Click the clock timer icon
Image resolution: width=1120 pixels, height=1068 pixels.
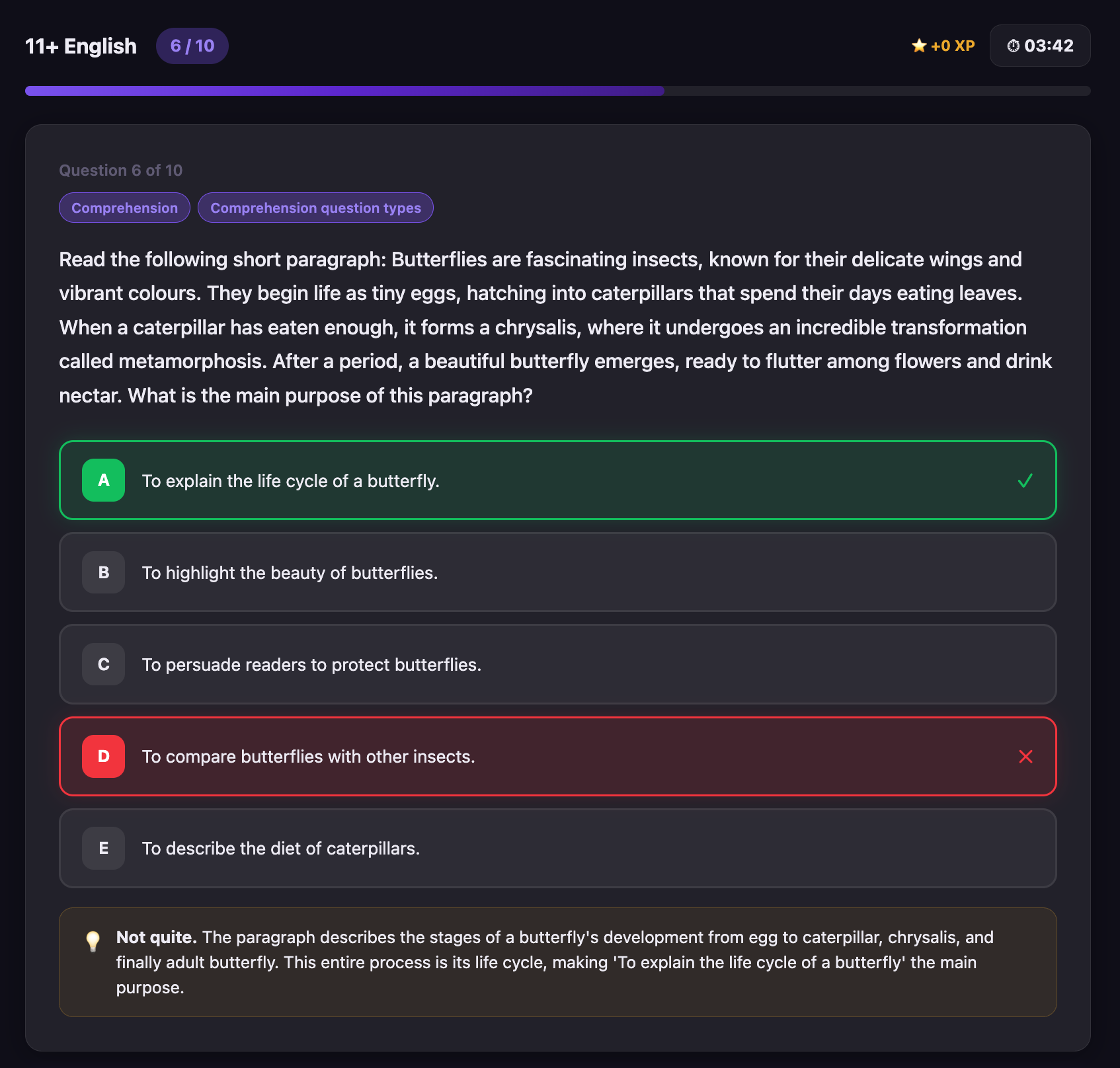(1012, 46)
